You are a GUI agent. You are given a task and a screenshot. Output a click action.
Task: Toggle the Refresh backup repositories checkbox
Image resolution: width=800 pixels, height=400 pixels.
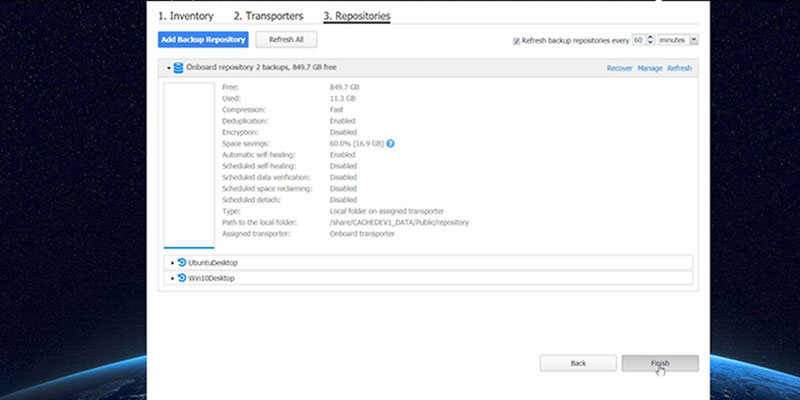point(516,41)
